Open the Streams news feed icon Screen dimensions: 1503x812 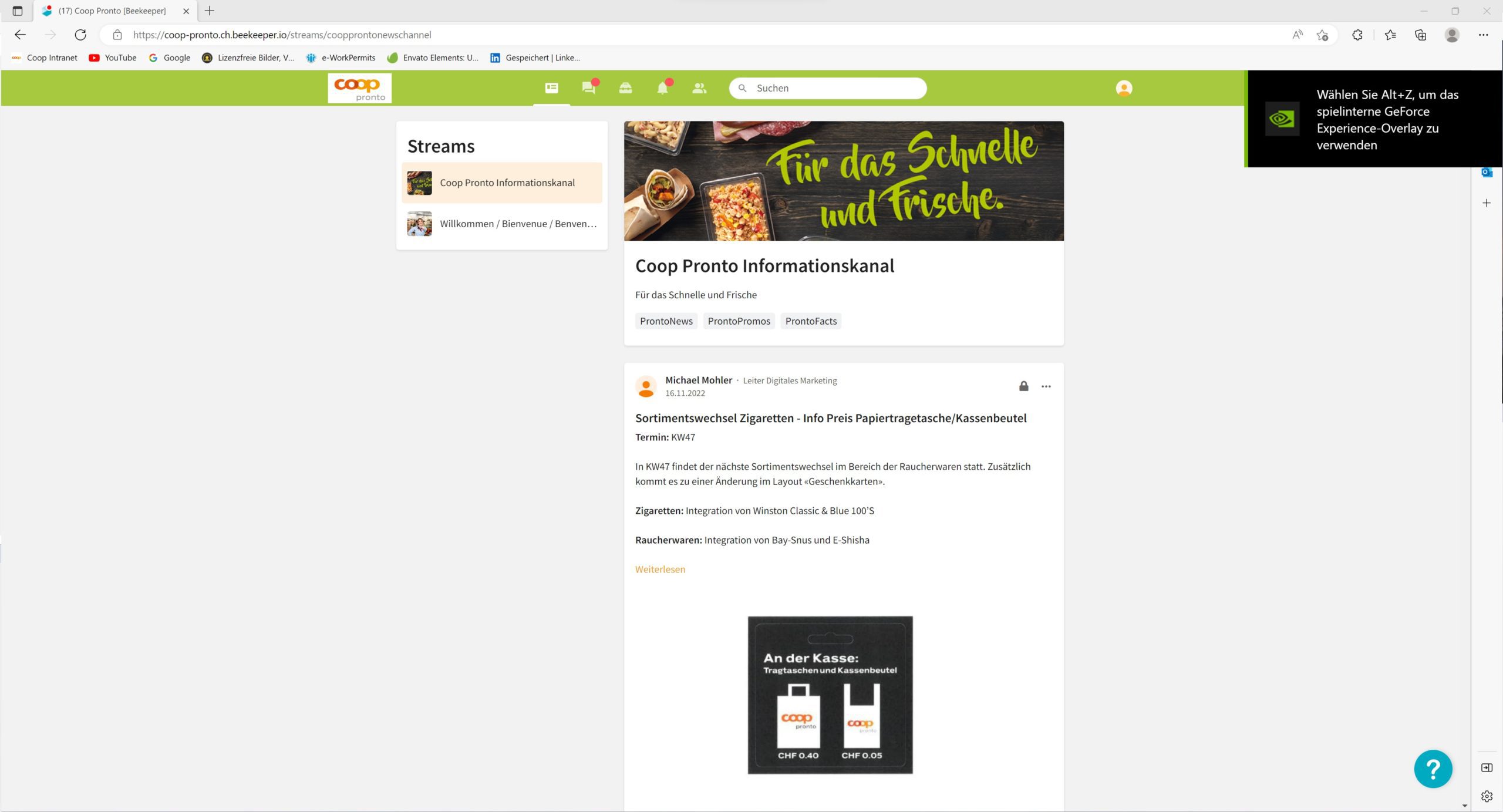point(551,88)
